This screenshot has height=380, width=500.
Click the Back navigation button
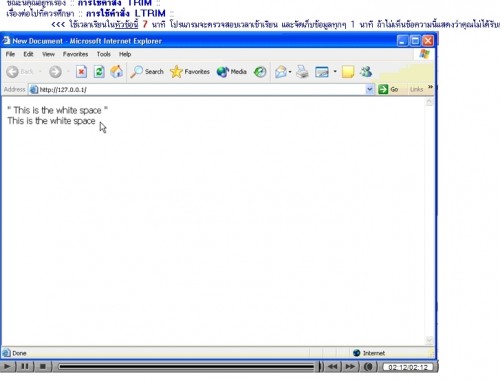tap(20, 72)
